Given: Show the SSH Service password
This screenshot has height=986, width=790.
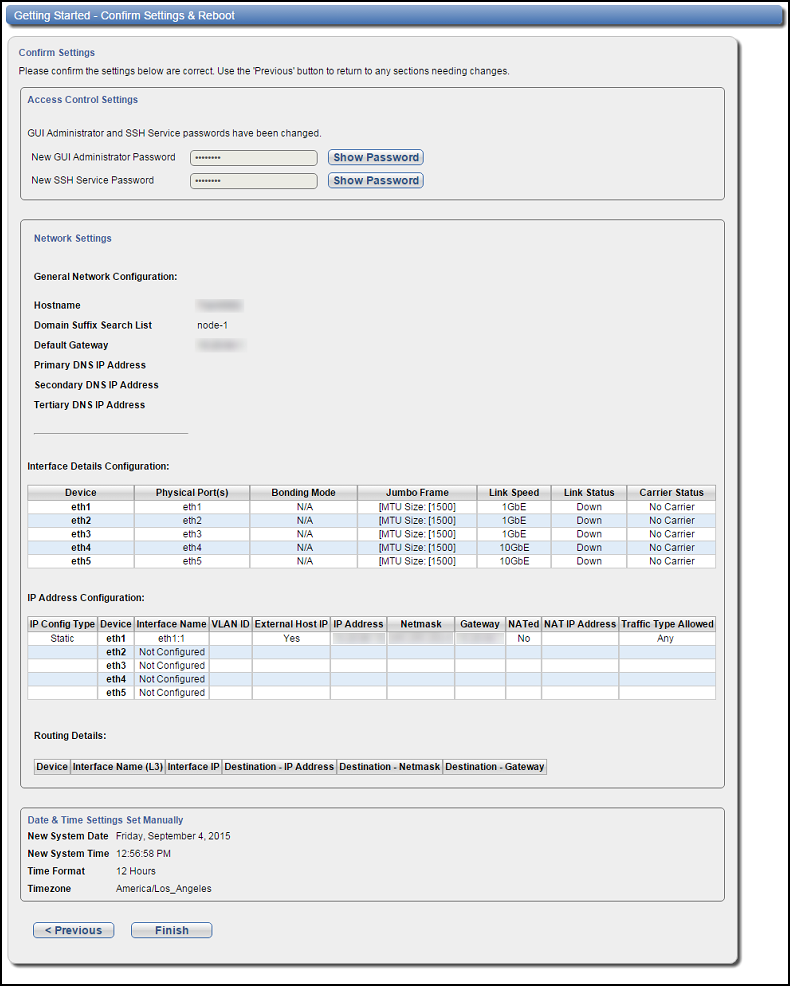Looking at the screenshot, I should (375, 181).
